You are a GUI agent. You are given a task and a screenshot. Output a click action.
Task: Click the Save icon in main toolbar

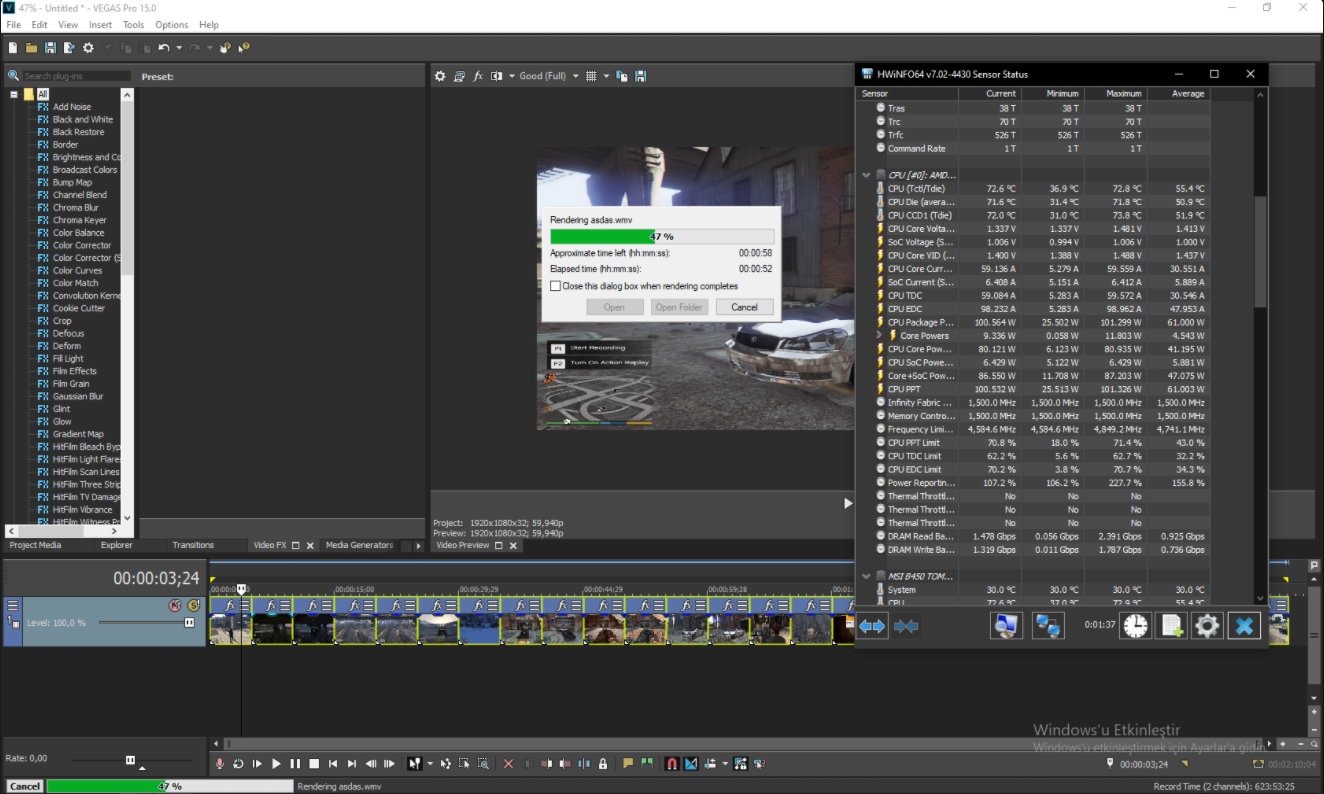[50, 48]
